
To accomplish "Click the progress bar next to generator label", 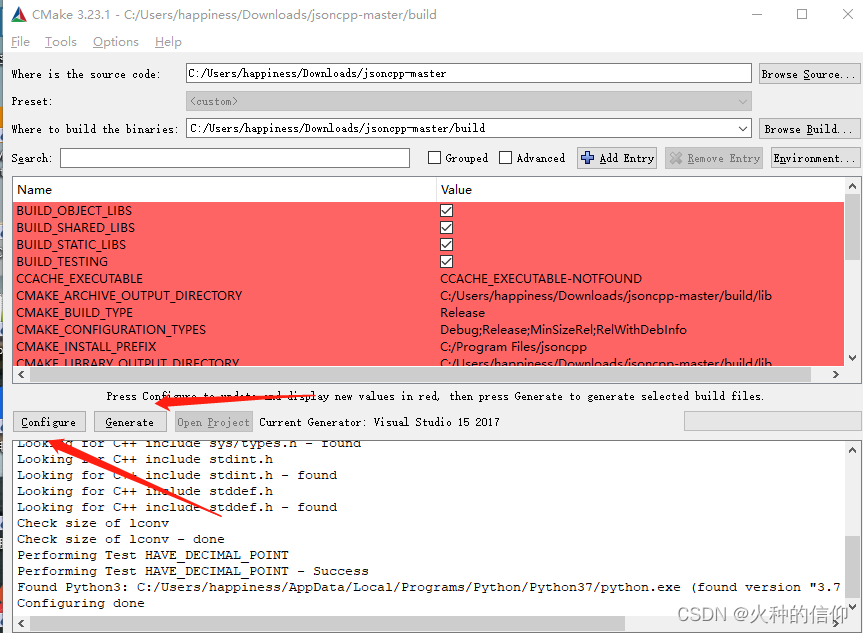I will tap(772, 422).
